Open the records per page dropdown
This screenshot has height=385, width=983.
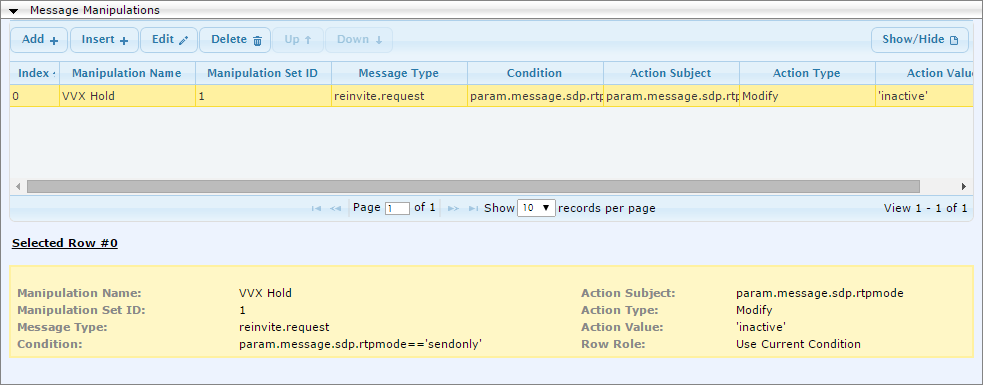pyautogui.click(x=537, y=208)
